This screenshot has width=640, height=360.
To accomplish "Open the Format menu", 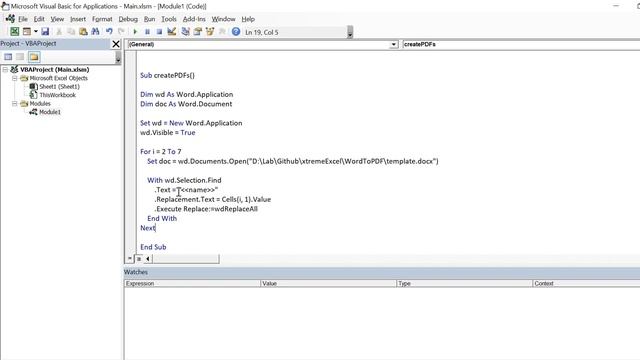I will click(102, 19).
